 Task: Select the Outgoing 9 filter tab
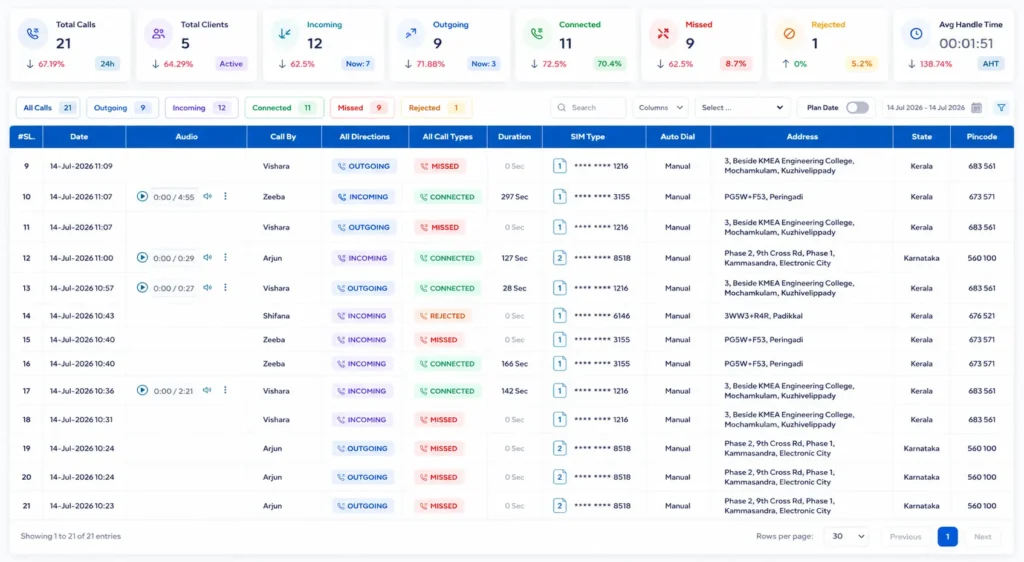(x=122, y=108)
